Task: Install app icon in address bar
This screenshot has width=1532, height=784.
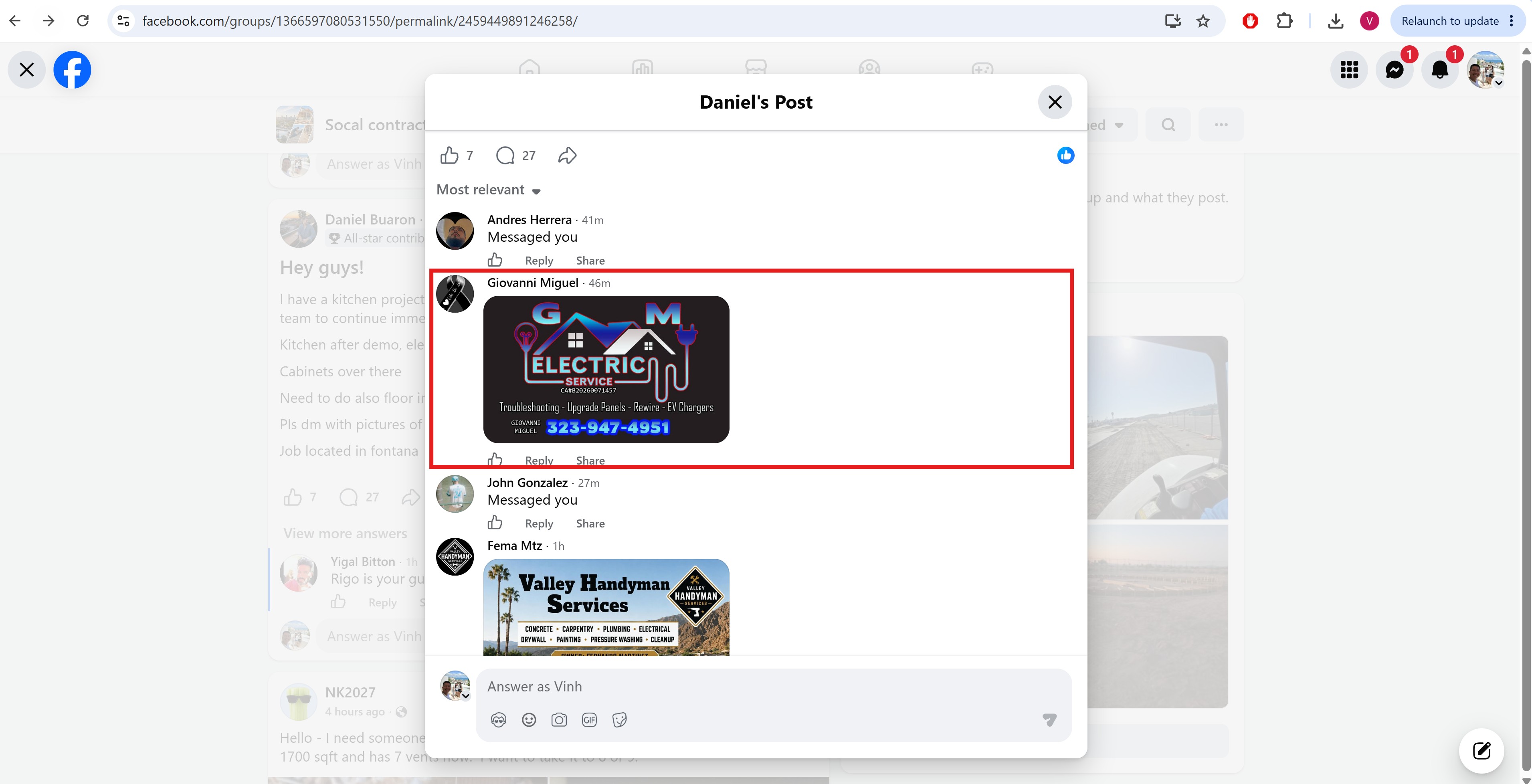Action: pos(1172,21)
